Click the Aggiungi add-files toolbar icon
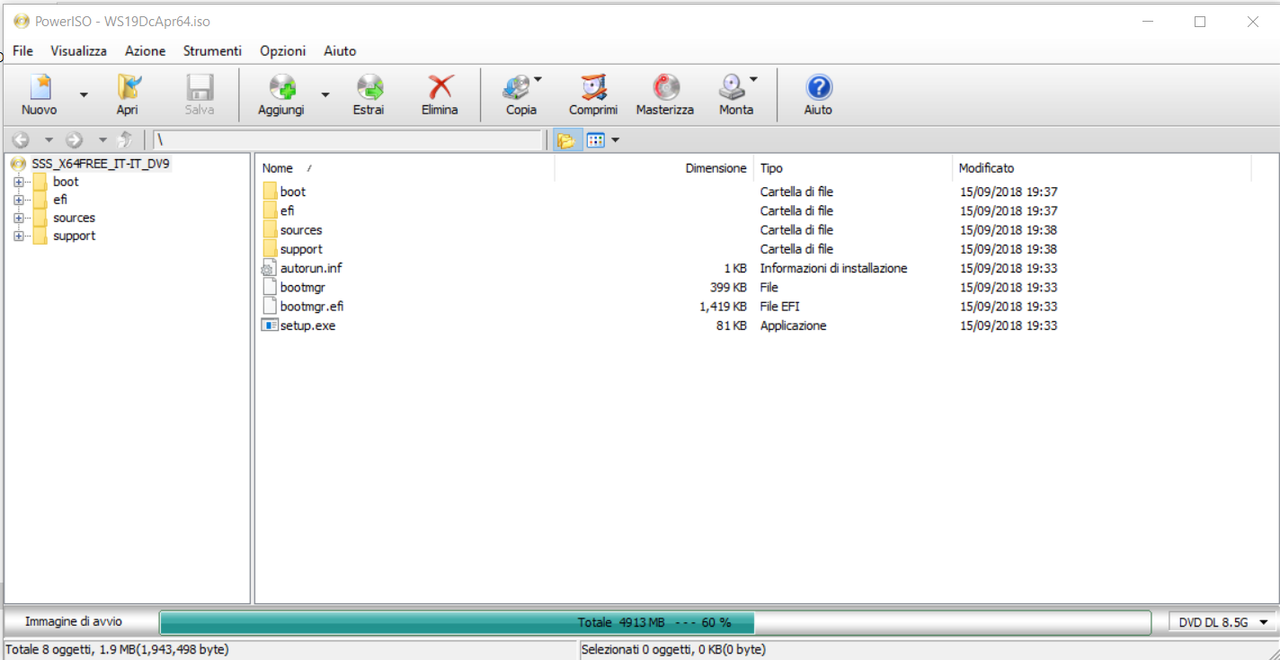1280x660 pixels. (282, 87)
